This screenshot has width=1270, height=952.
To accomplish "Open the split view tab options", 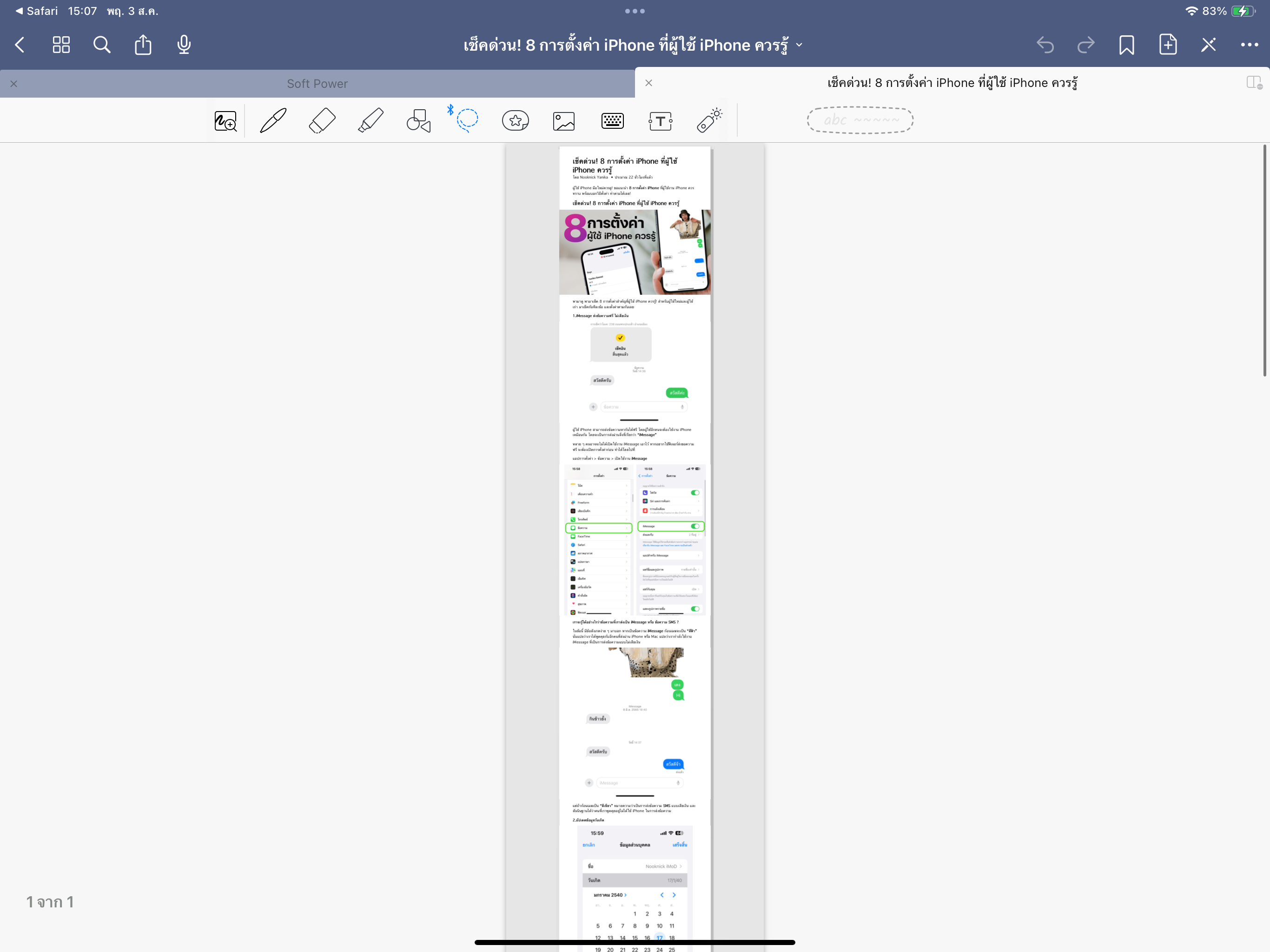I will coord(1254,83).
